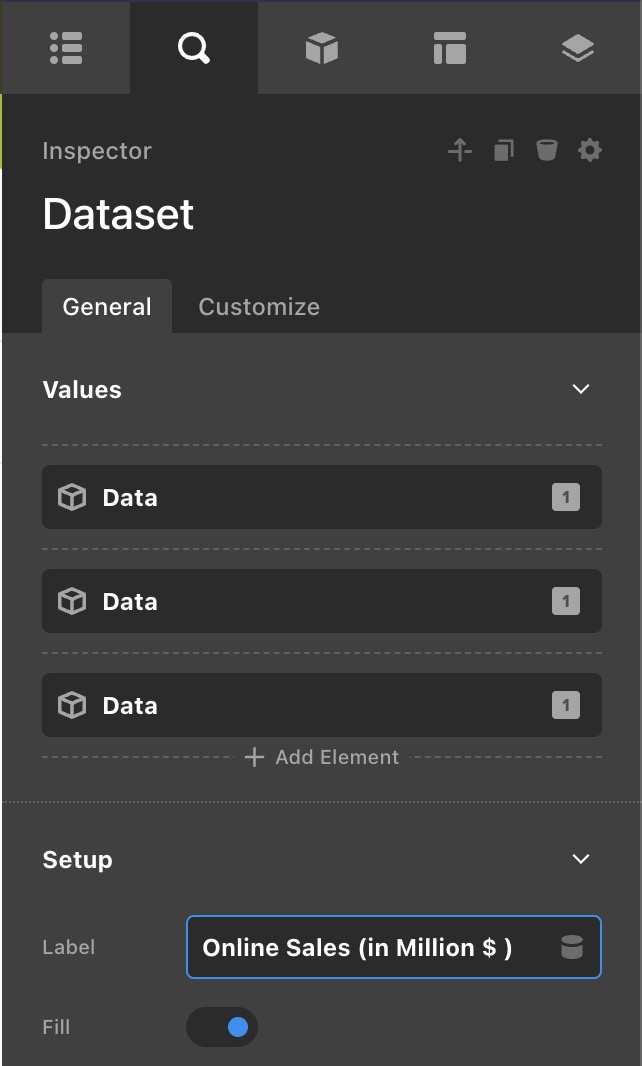Screen dimensions: 642x1066
Task: Switch to the General tab
Action: (x=107, y=307)
